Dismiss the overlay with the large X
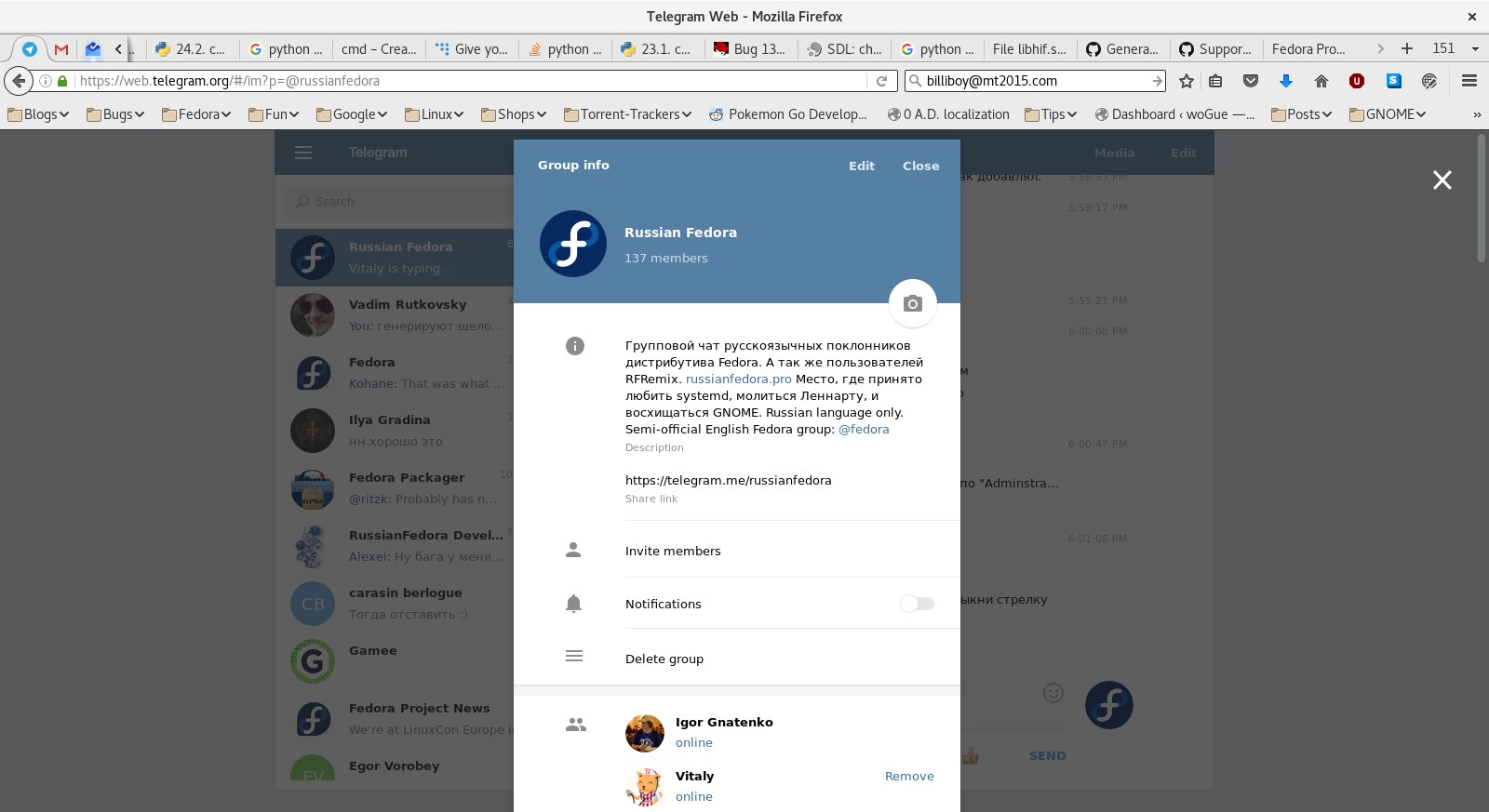Viewport: 1489px width, 812px height. coord(1442,180)
